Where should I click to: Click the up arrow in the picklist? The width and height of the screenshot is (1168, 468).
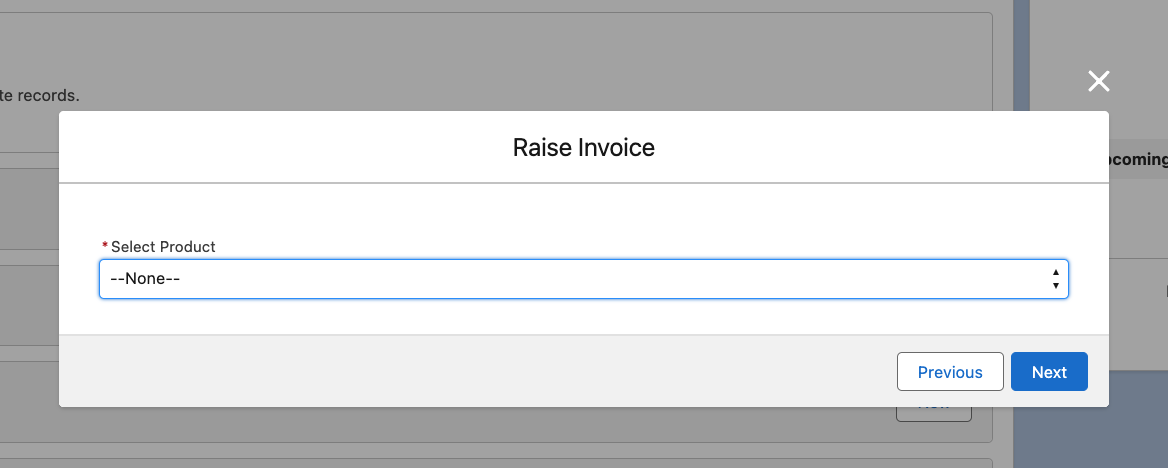tap(1056, 272)
